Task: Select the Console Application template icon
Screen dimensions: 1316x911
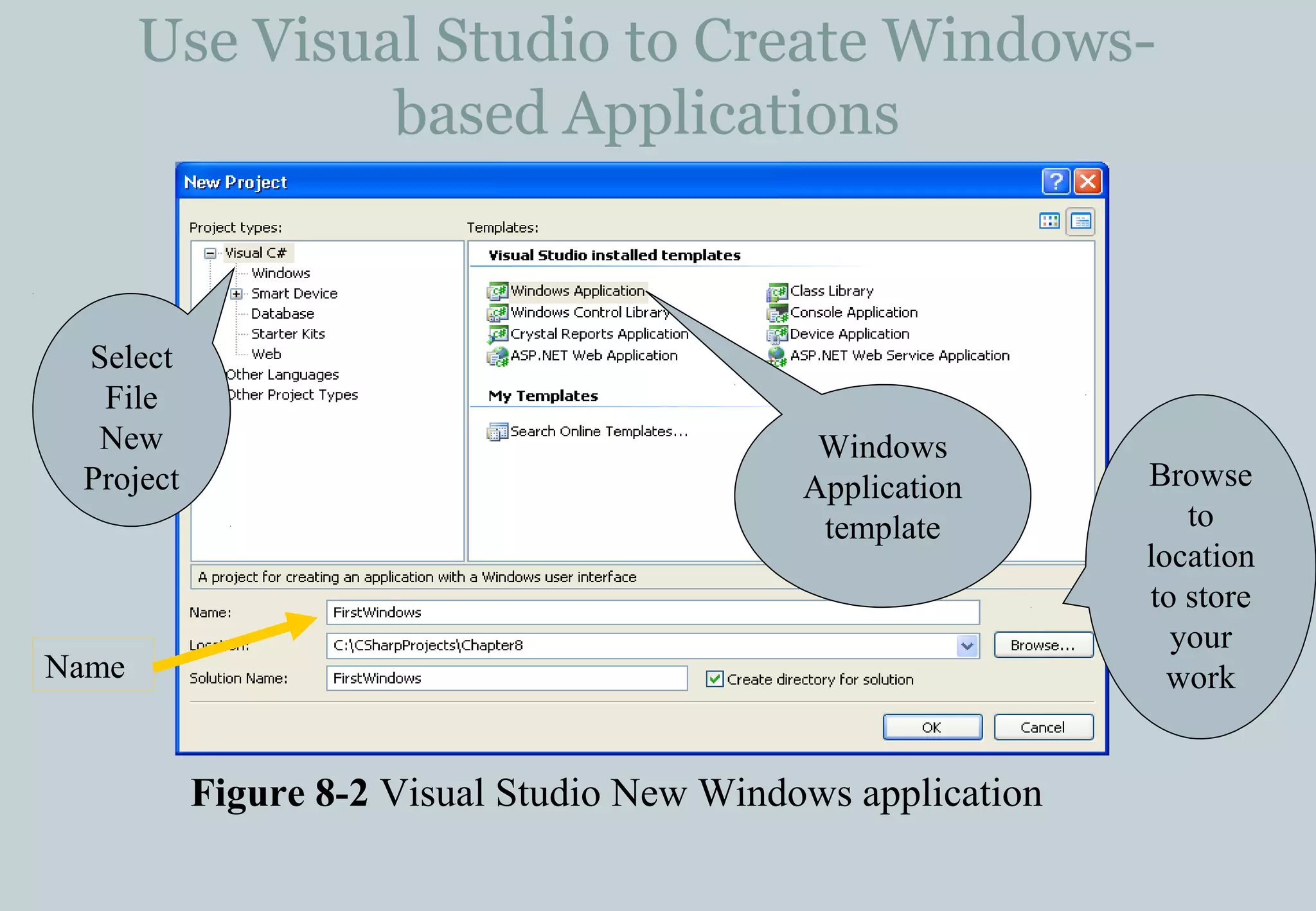Action: click(x=777, y=313)
